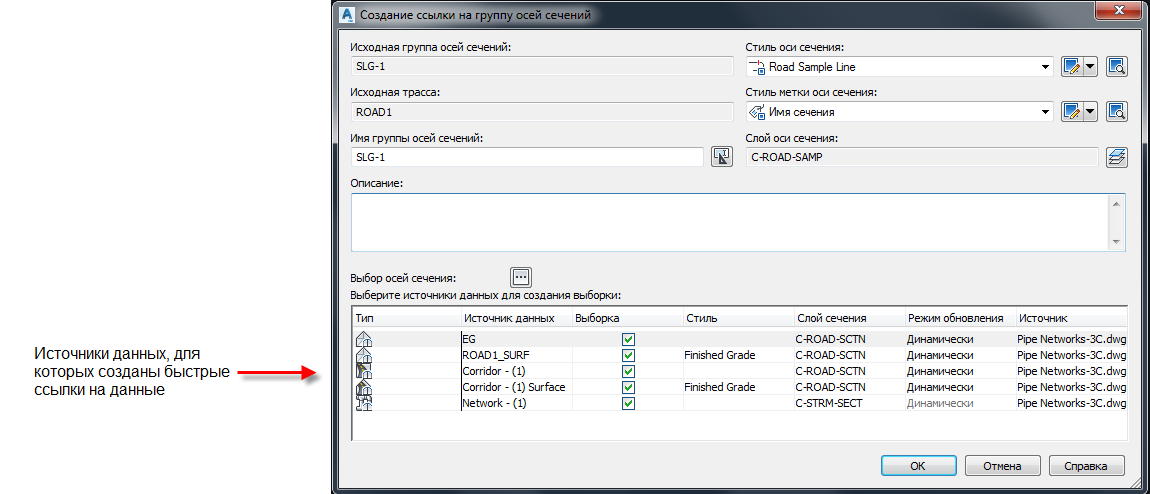The width and height of the screenshot is (1150, 494).
Task: Uncheck the EG sample checkbox
Action: pos(628,339)
